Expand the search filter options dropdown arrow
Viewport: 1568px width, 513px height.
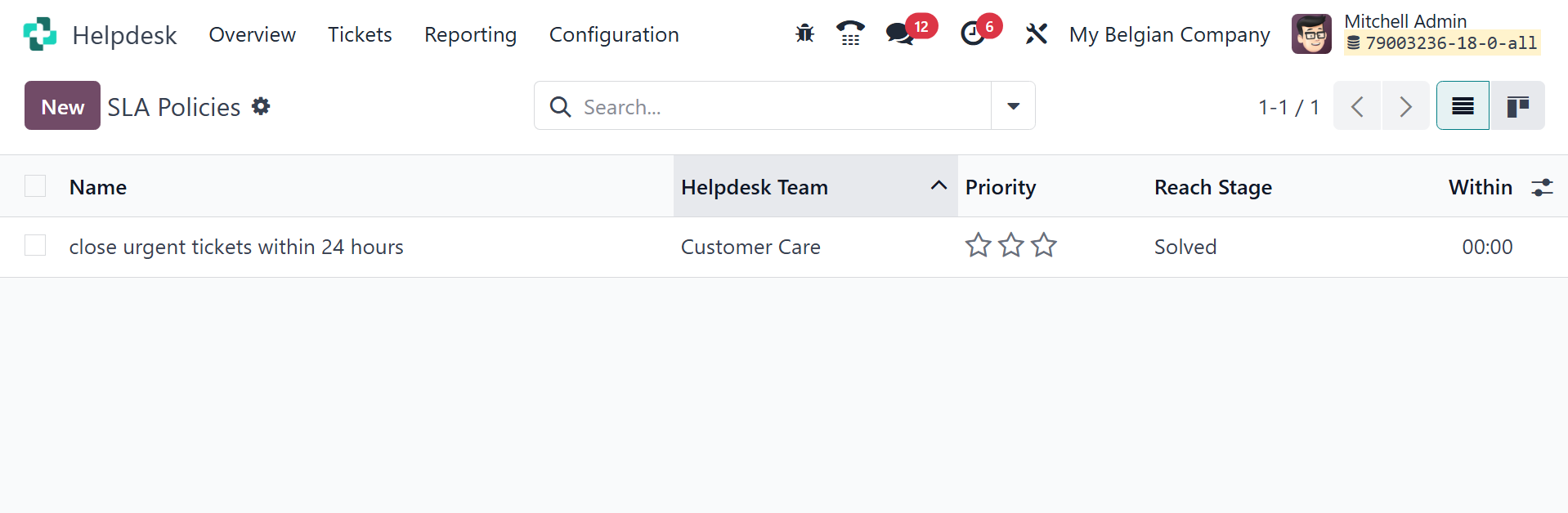coord(1013,106)
